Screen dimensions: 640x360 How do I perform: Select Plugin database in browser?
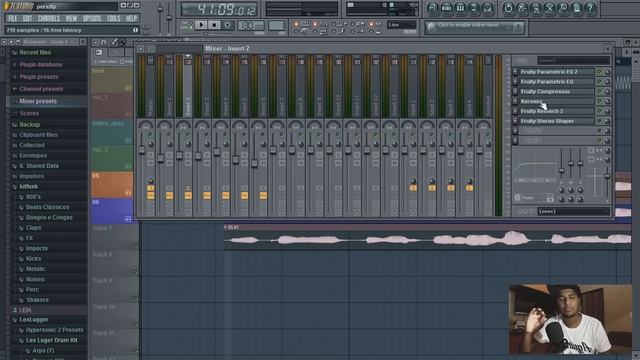[41, 64]
